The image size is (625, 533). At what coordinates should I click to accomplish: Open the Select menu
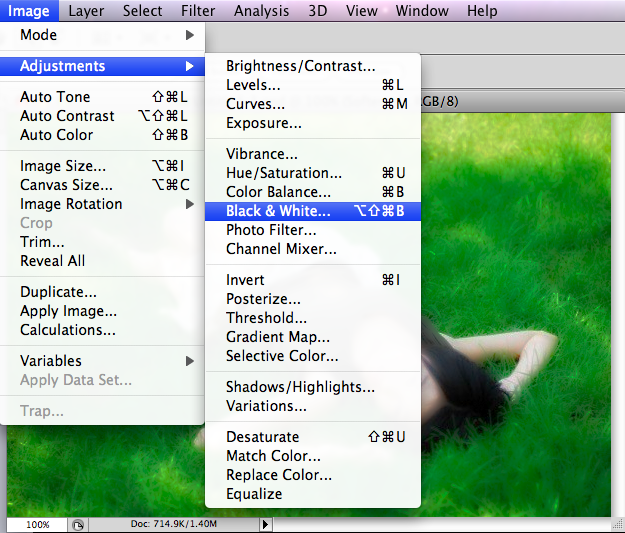142,11
